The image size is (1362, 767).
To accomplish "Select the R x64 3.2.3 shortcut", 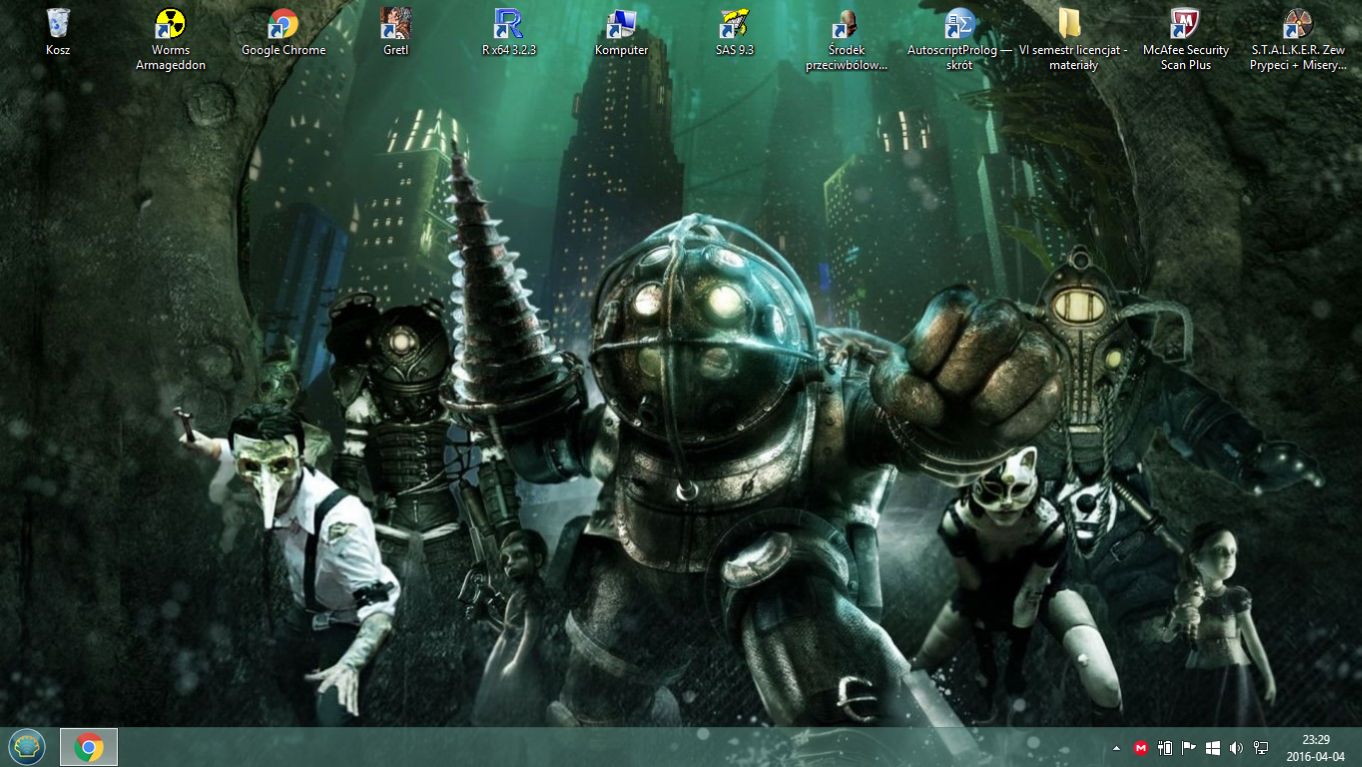I will pos(509,31).
